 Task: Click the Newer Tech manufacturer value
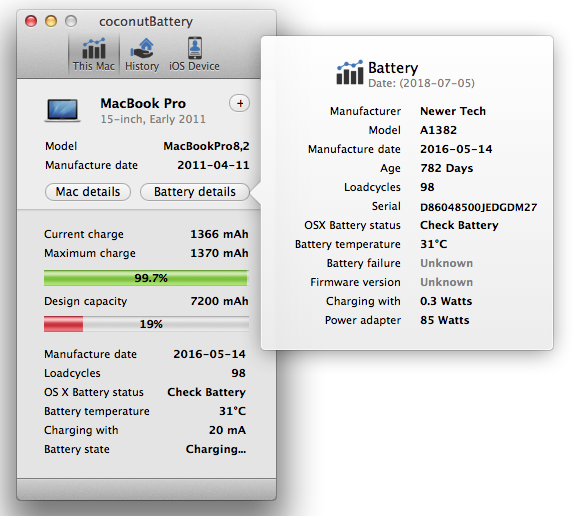click(453, 111)
